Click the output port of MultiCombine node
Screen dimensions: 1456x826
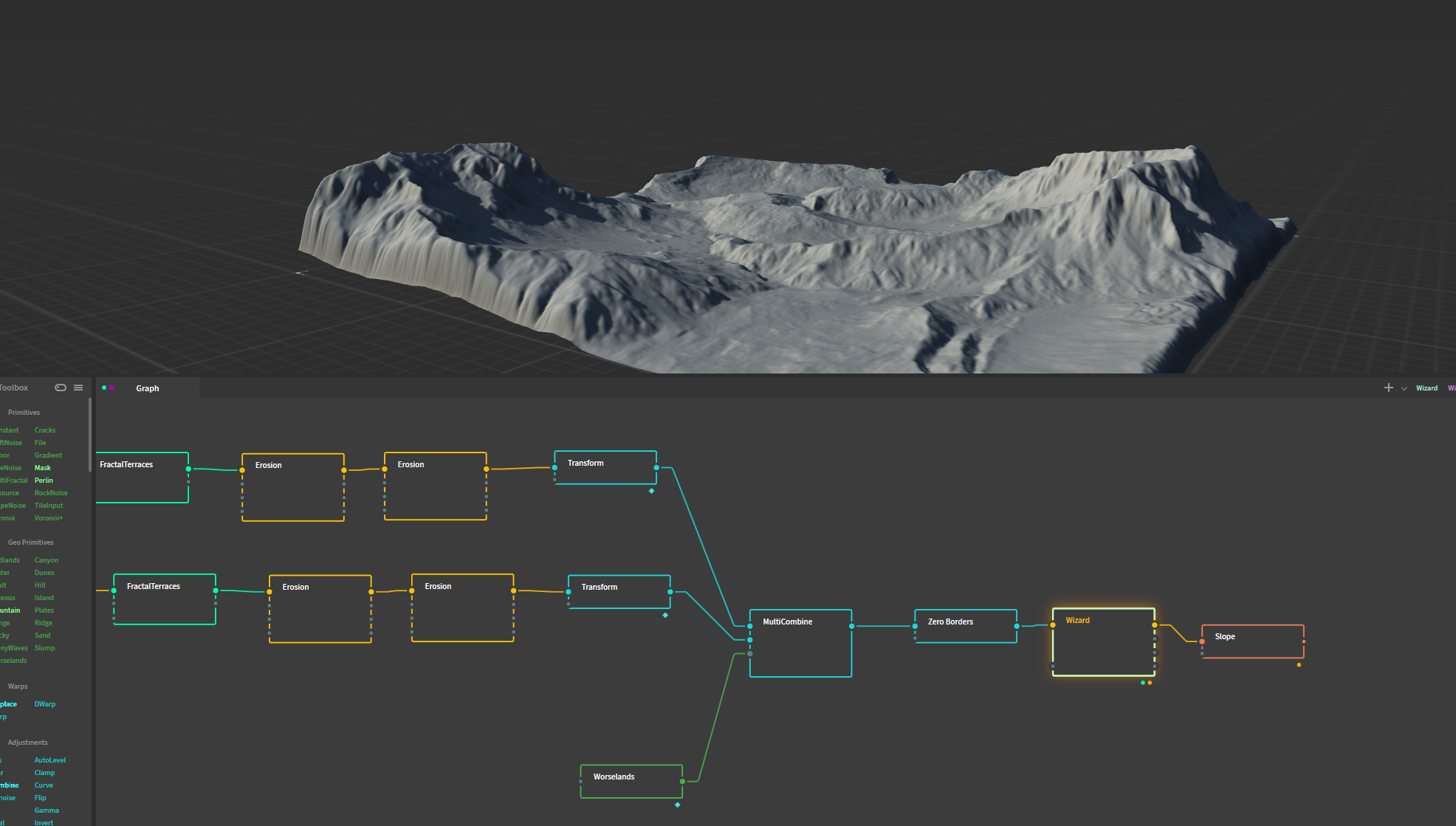coord(851,626)
